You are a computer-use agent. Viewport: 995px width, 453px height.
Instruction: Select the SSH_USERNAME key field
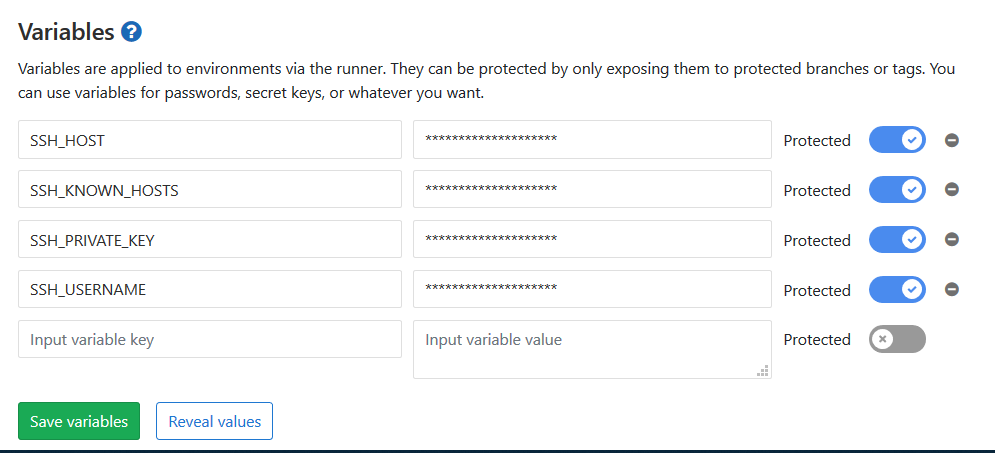[x=210, y=289]
